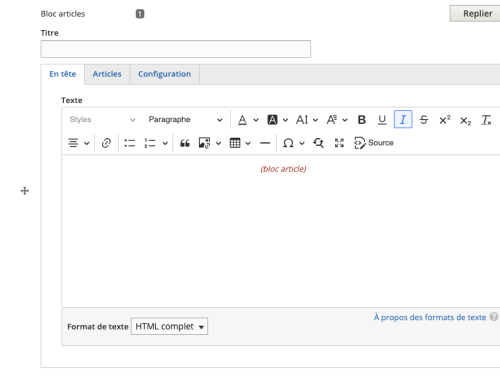
Task: Switch to Source editing mode
Action: [374, 143]
